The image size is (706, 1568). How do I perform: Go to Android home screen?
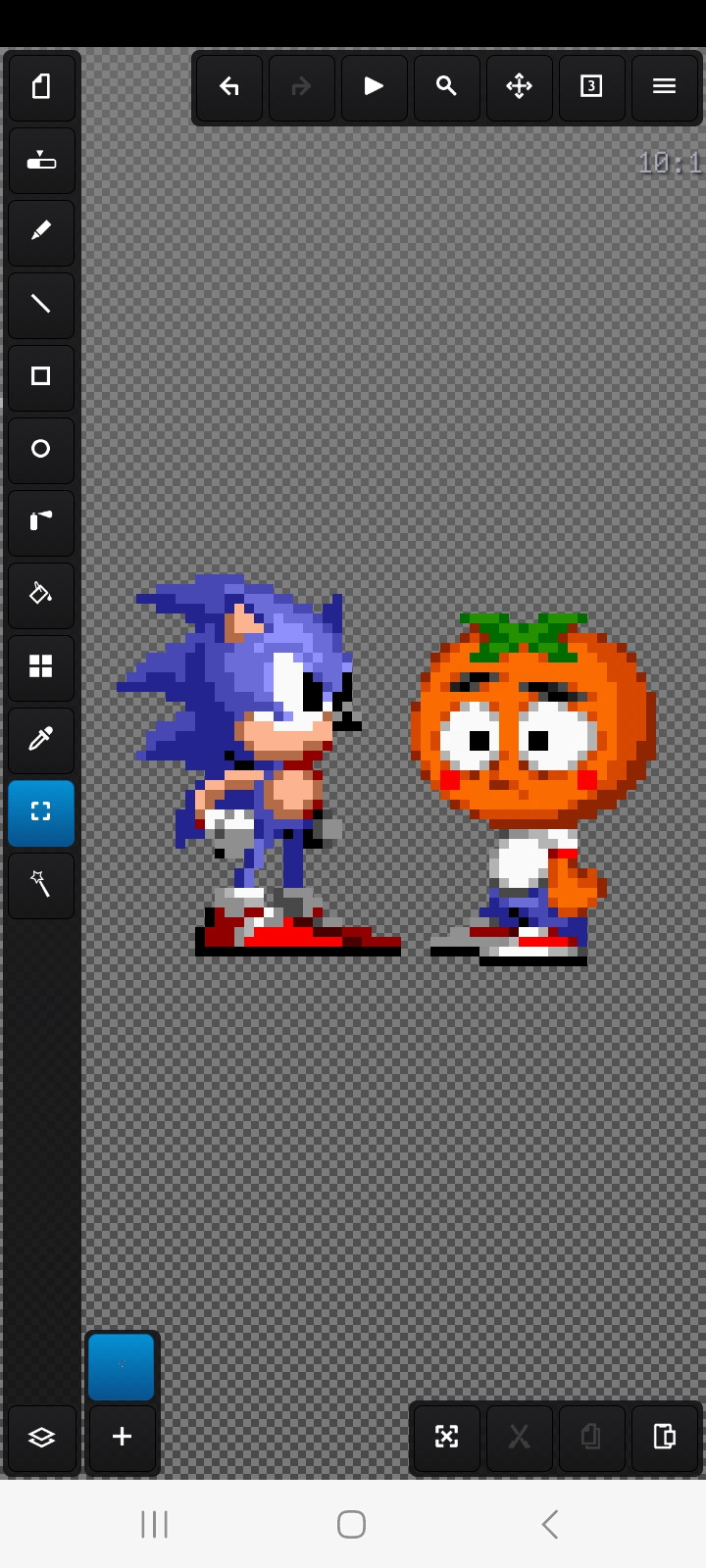coord(352,1524)
